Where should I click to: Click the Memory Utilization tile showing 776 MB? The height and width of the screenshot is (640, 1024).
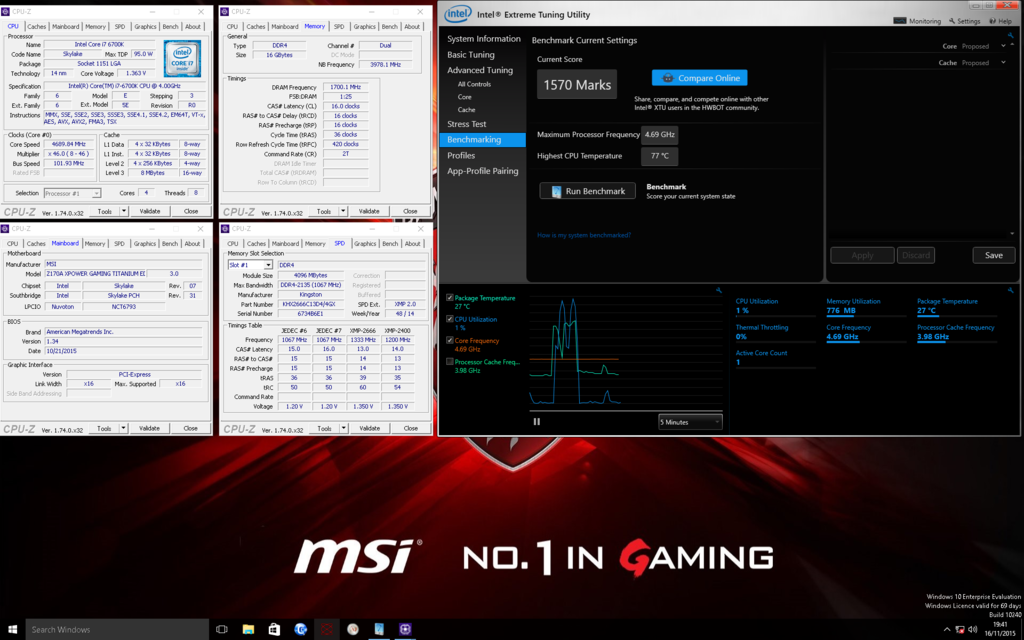[866, 306]
